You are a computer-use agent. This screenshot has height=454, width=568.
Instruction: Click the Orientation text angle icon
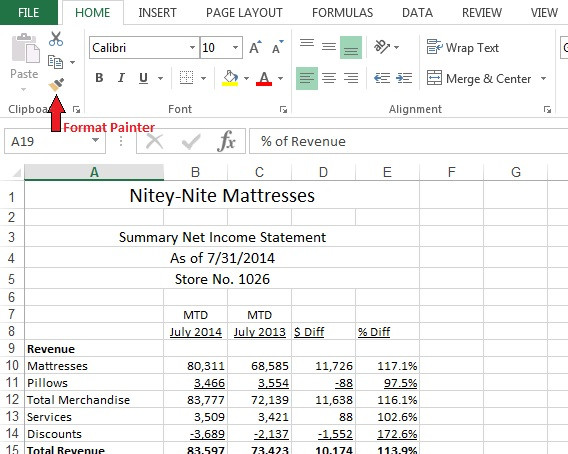pyautogui.click(x=382, y=47)
